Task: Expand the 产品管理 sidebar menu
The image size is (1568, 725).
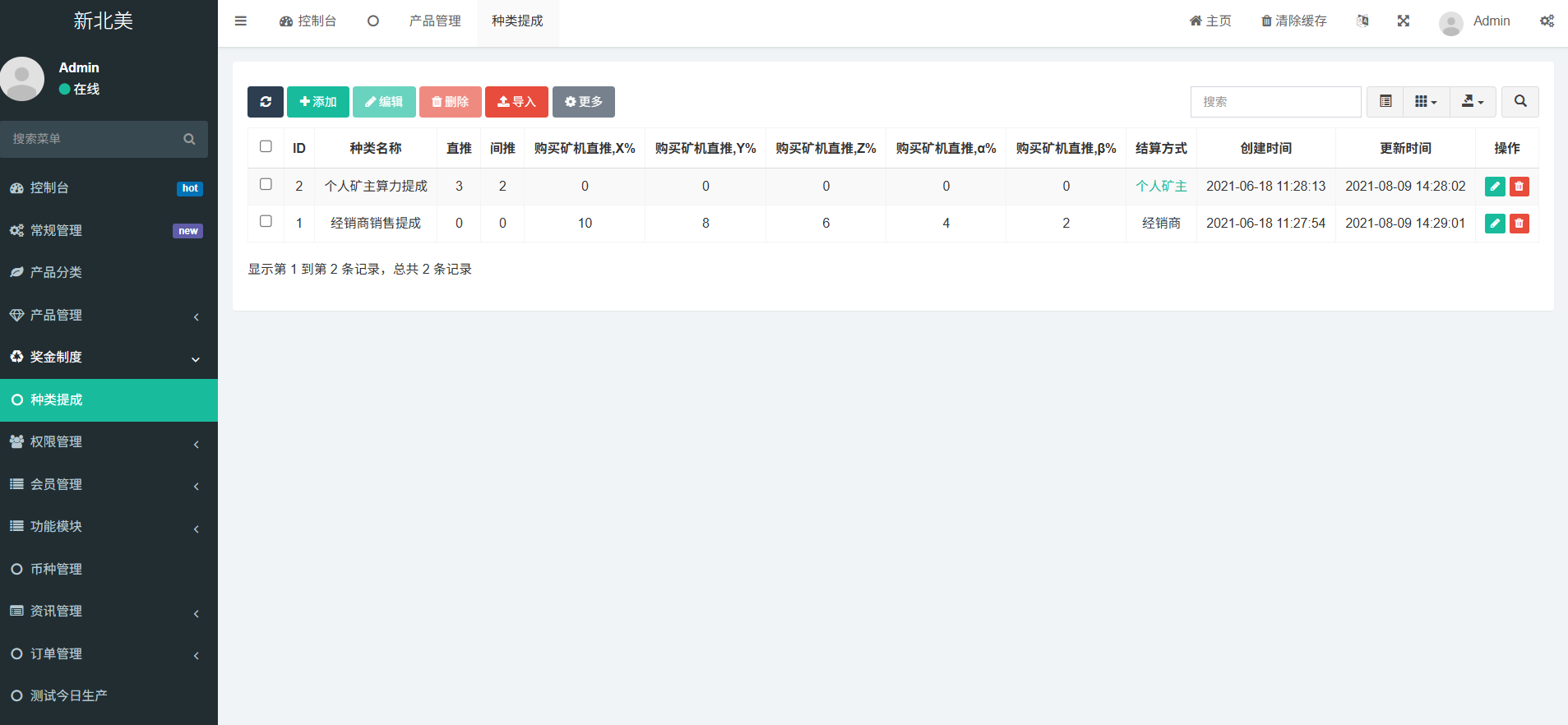Action: 109,316
